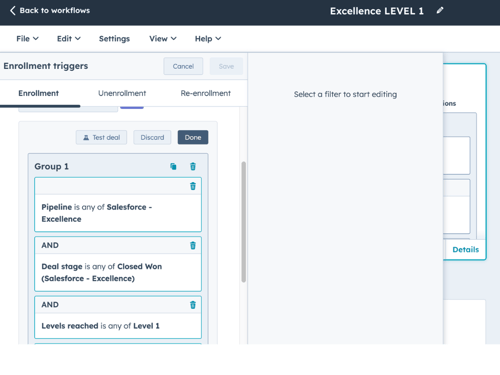Clone Group 1 with the copy icon
The width and height of the screenshot is (500, 375).
[x=173, y=166]
